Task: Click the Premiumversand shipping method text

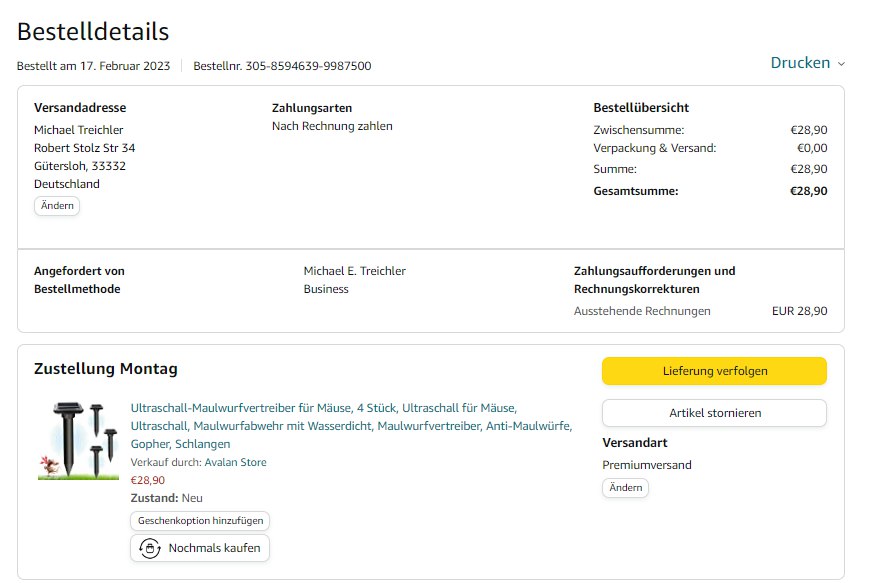Action: pyautogui.click(x=647, y=465)
